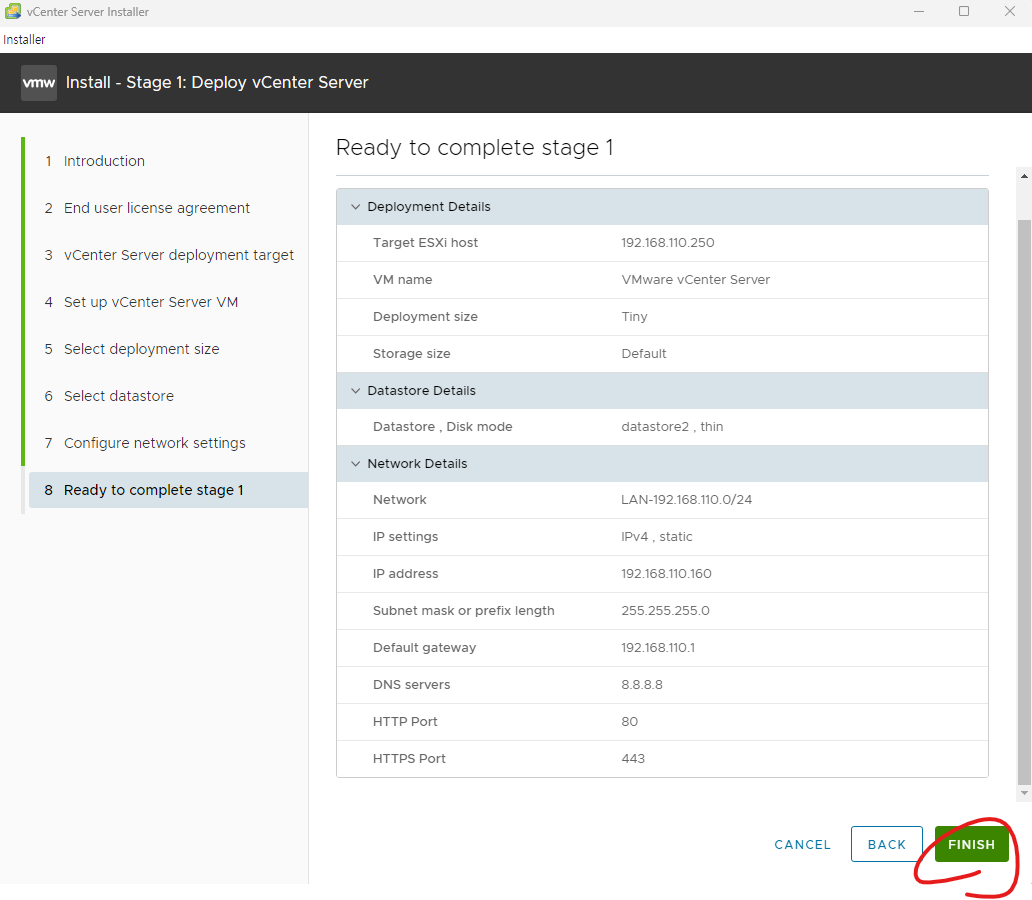
Task: Click the 192.168.110.1 gateway value
Action: [x=658, y=647]
